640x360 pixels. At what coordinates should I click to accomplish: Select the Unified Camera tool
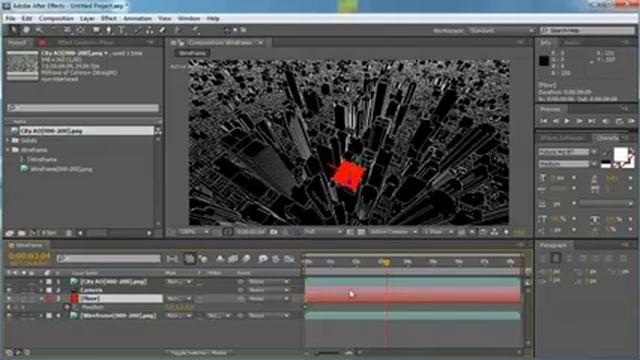67,30
